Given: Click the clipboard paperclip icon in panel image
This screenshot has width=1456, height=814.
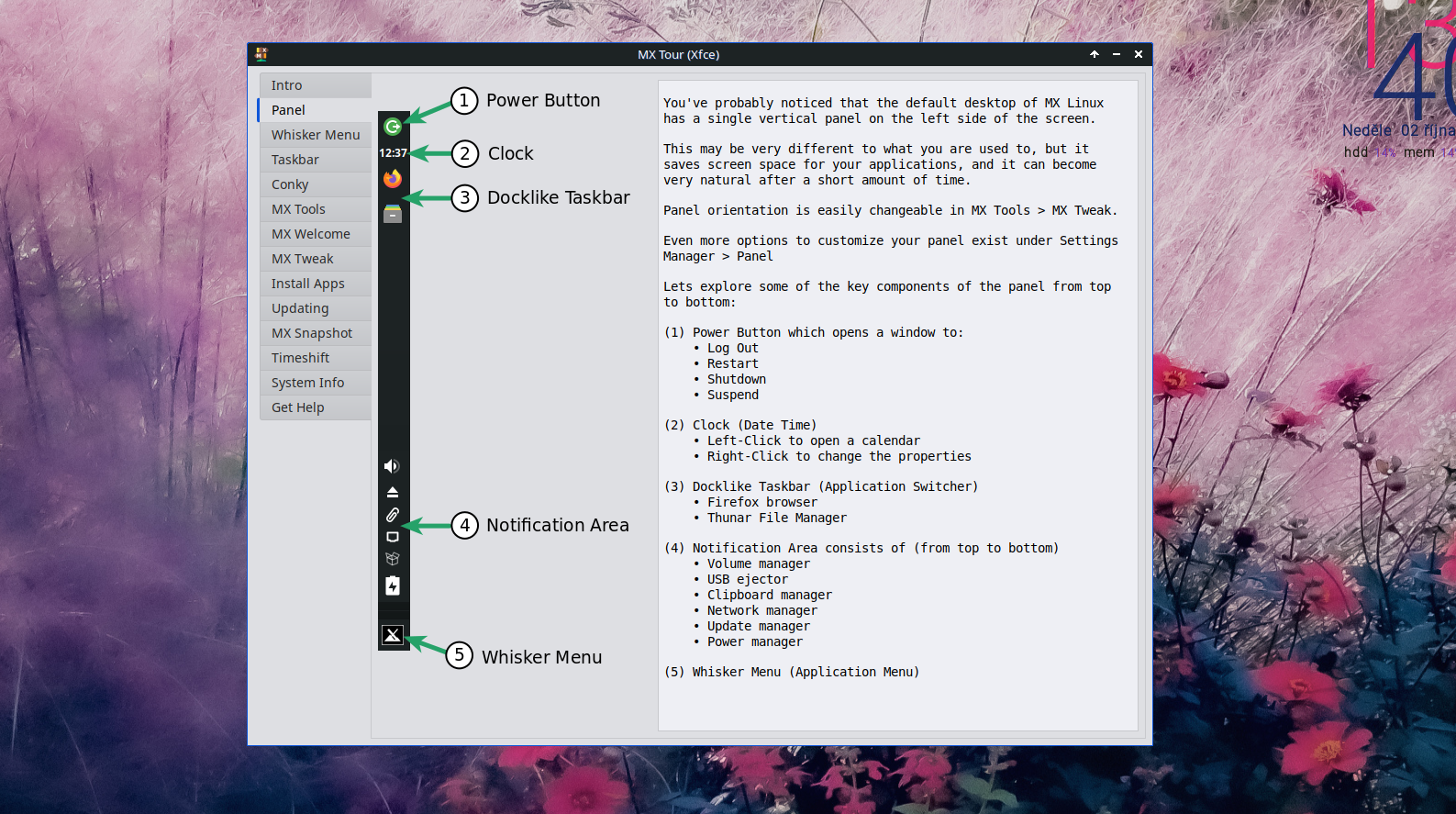Looking at the screenshot, I should point(393,515).
